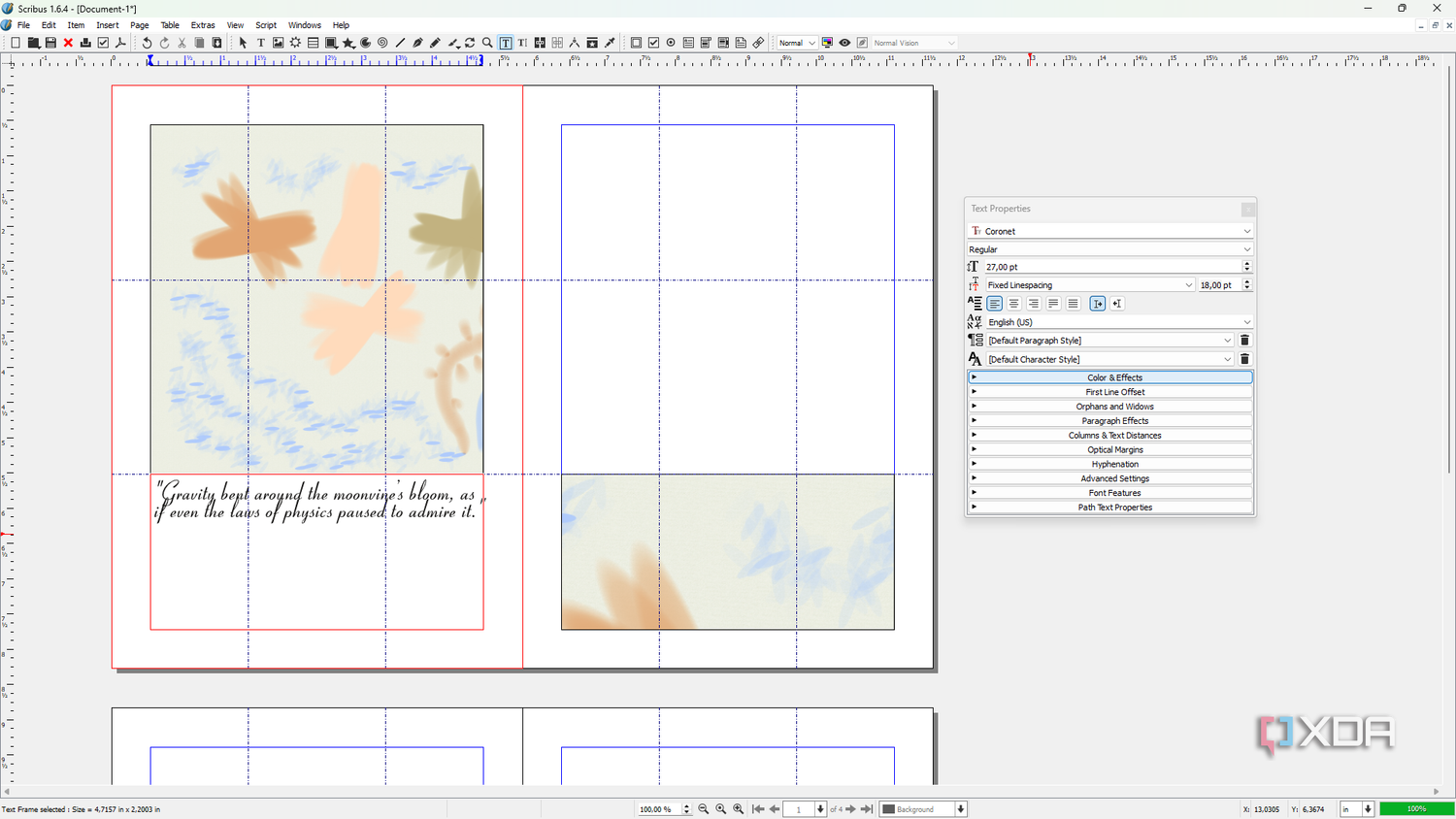Image resolution: width=1456 pixels, height=819 pixels.
Task: Expand the Orphans and Widows section
Action: click(1110, 407)
